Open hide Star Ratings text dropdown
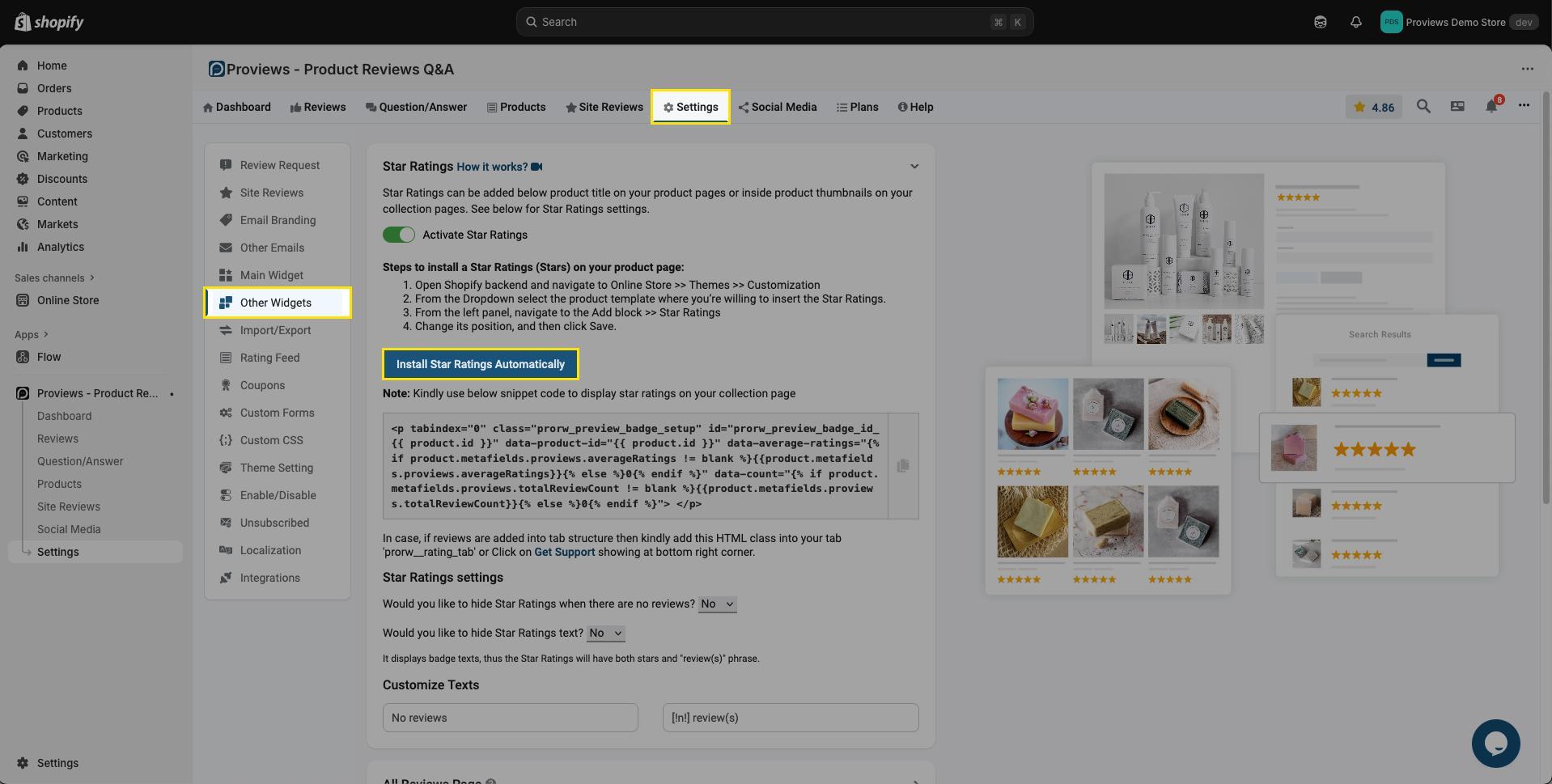The image size is (1552, 784). pyautogui.click(x=605, y=634)
